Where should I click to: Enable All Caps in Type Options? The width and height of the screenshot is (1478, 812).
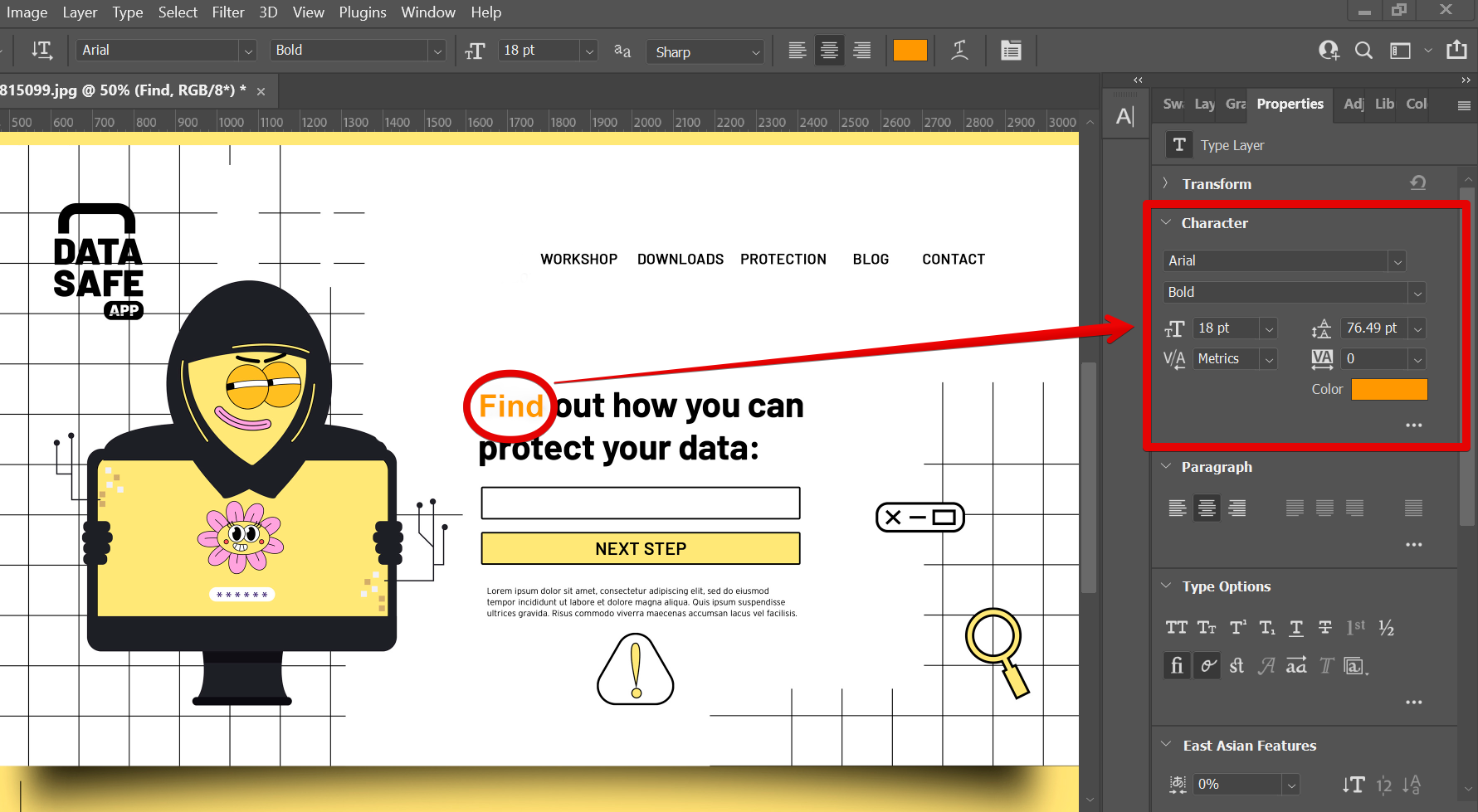pos(1176,628)
